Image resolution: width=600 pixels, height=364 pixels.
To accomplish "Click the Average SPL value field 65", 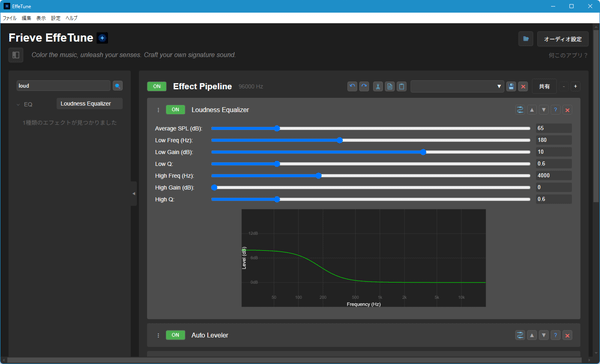I will tap(553, 128).
